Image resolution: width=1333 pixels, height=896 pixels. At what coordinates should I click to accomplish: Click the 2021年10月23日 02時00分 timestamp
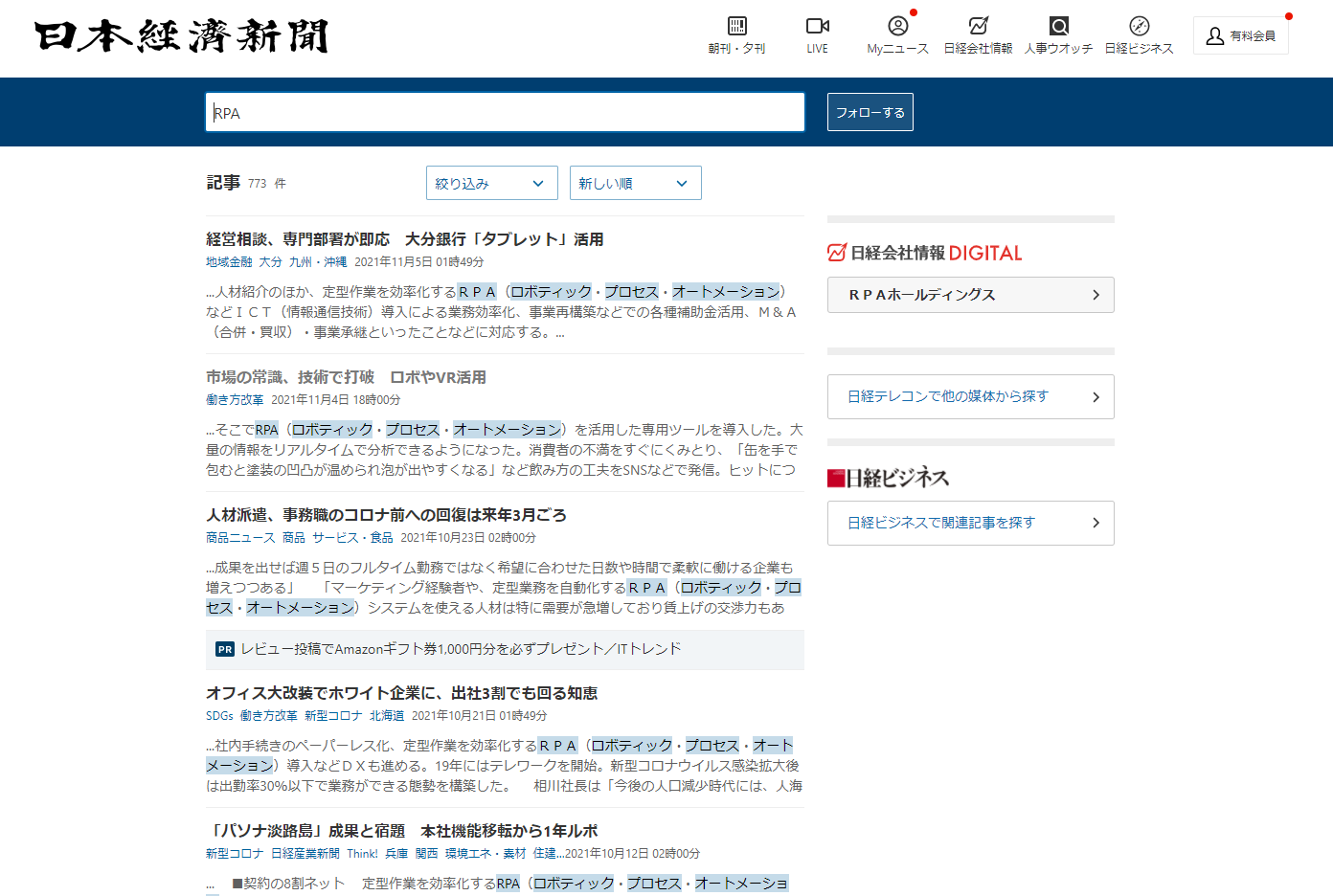point(468,538)
